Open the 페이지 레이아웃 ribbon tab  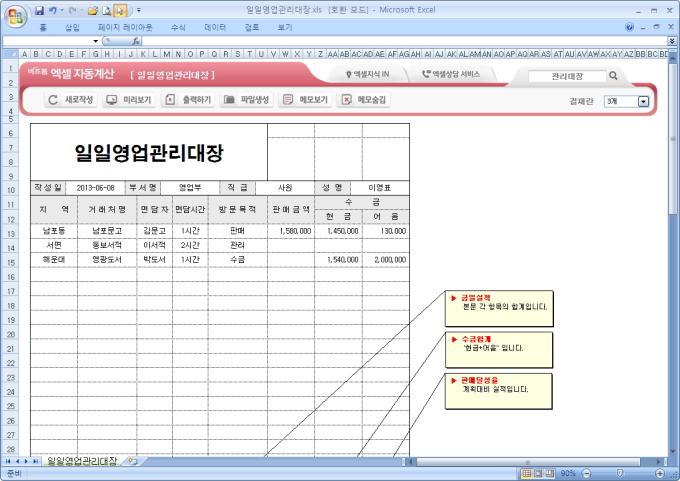(125, 27)
